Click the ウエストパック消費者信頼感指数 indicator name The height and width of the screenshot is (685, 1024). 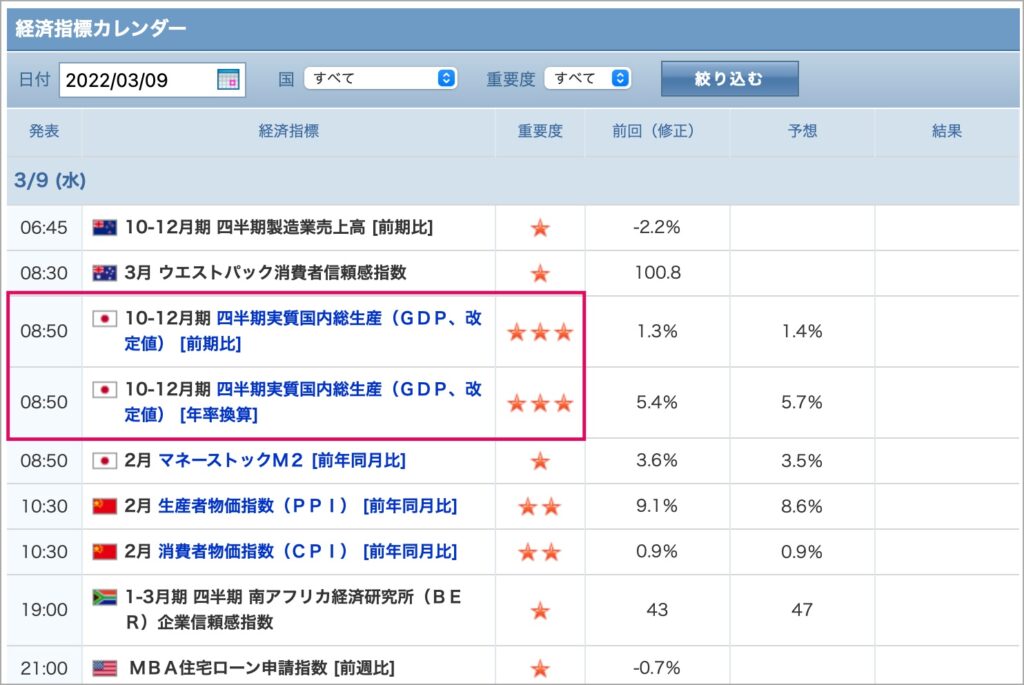[266, 272]
